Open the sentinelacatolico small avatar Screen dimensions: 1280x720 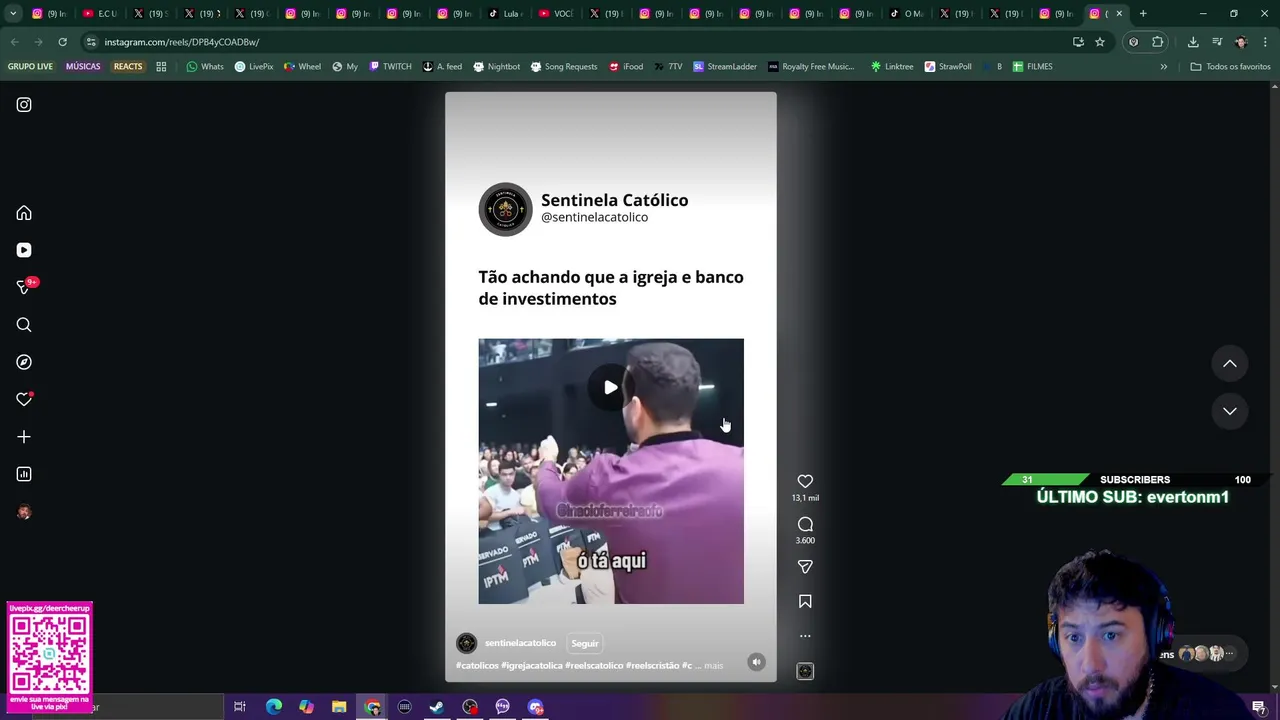point(466,643)
